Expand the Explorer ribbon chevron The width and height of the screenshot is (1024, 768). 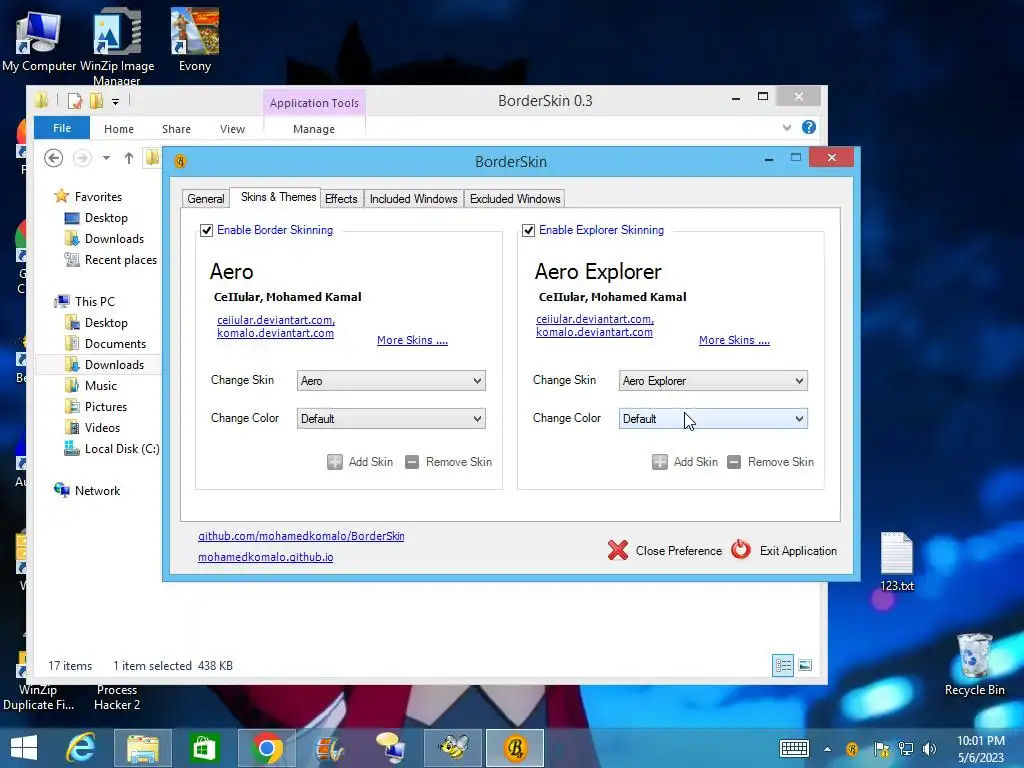pyautogui.click(x=786, y=127)
